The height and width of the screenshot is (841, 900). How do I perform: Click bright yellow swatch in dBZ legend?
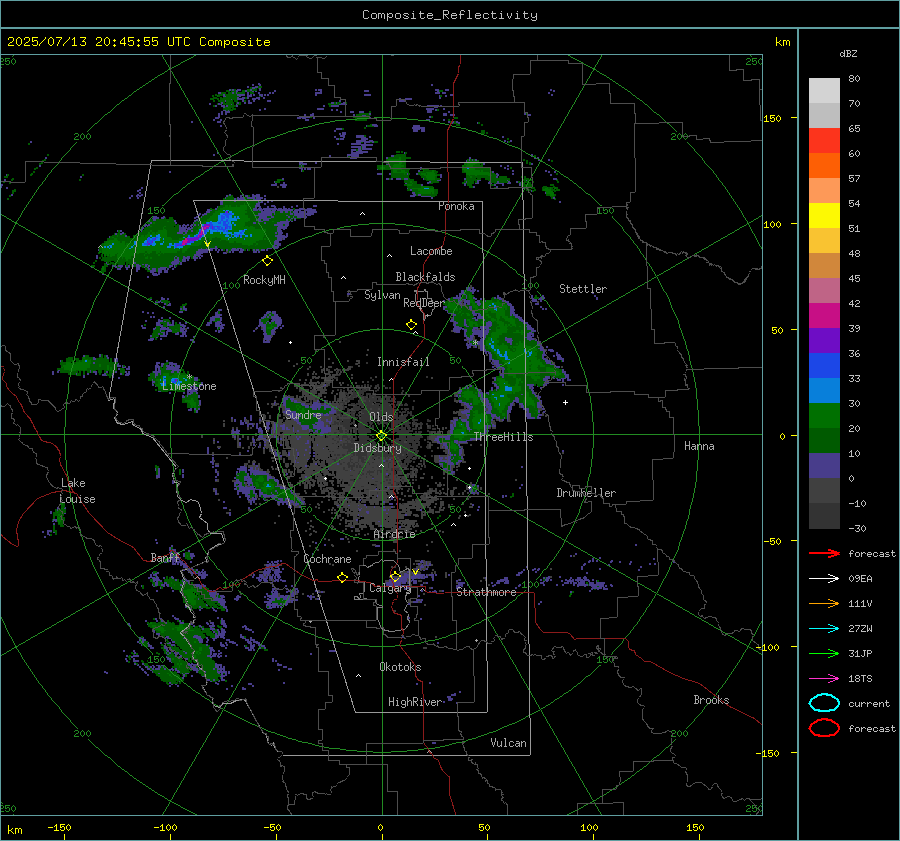pos(824,215)
